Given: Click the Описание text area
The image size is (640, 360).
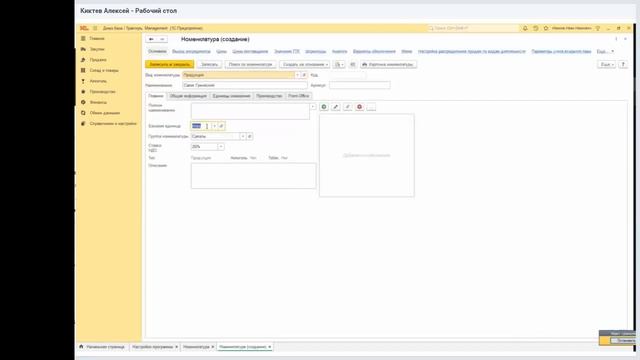Looking at the screenshot, I should tap(253, 176).
